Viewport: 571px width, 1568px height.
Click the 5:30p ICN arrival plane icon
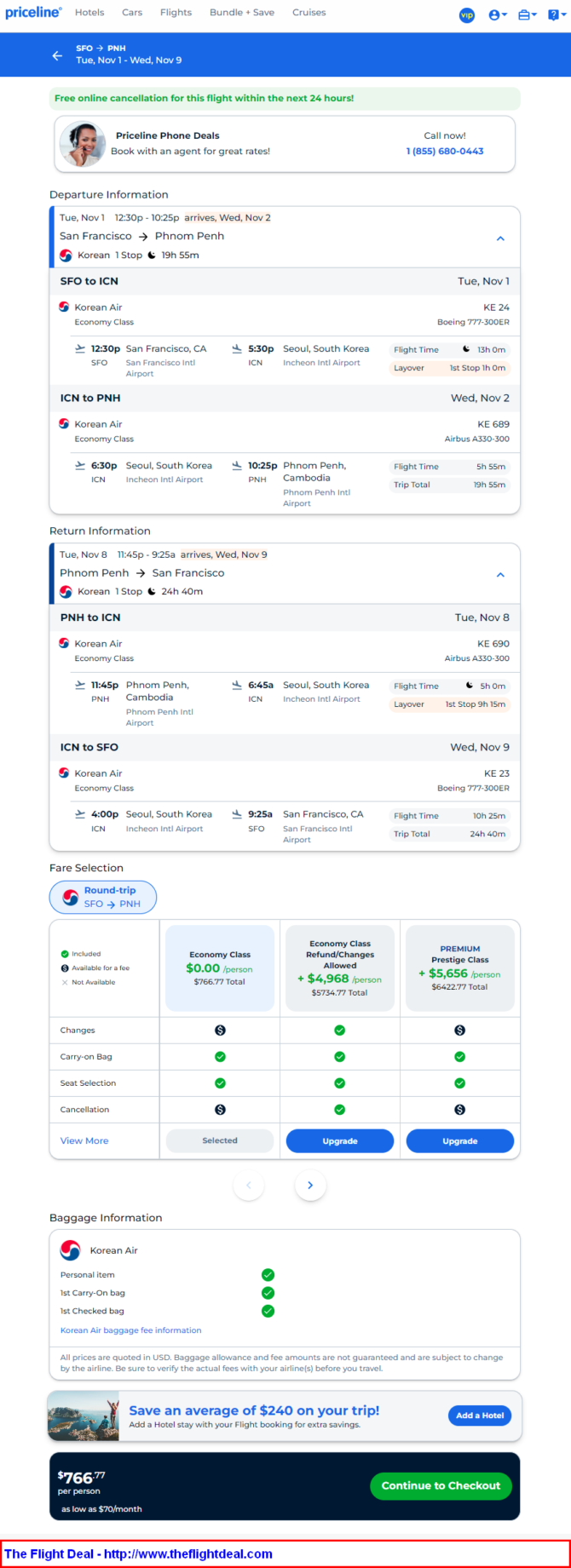click(x=237, y=348)
